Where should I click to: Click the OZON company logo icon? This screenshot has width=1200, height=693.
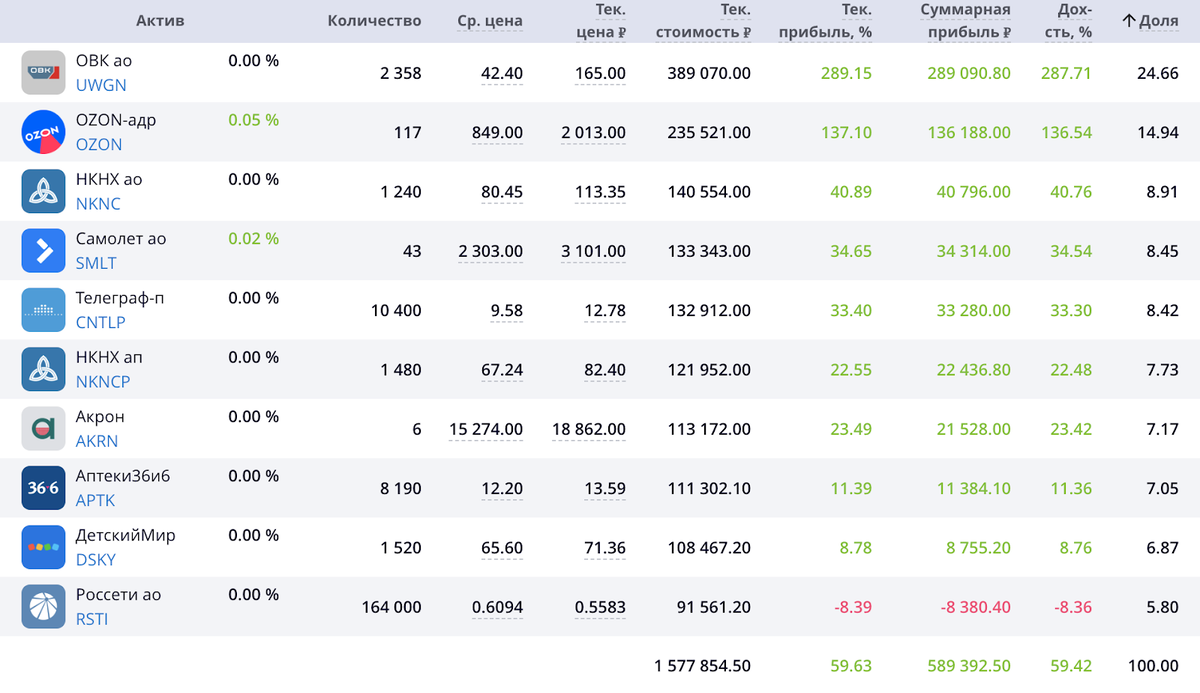[x=43, y=132]
